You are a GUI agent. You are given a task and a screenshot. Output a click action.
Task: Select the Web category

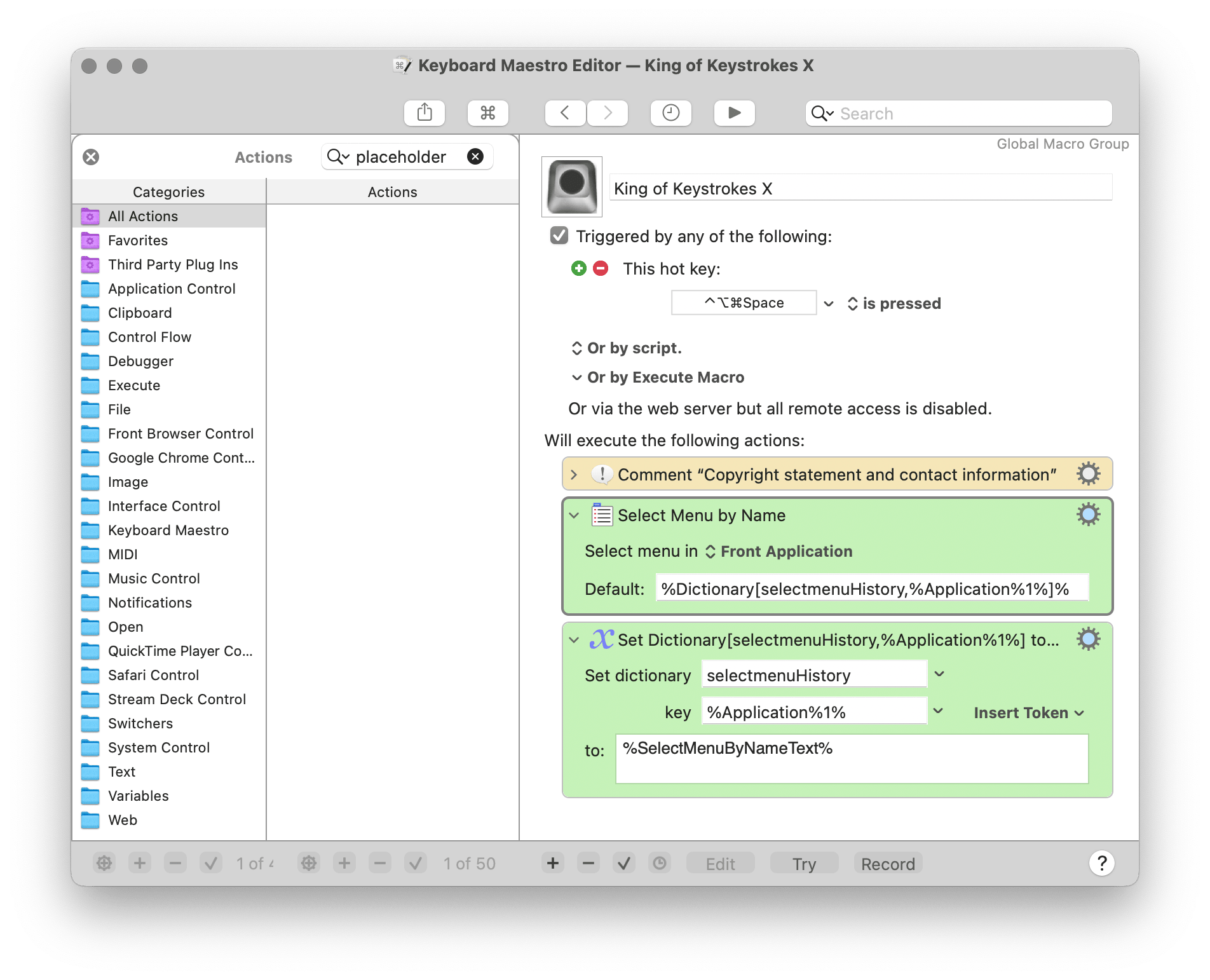coord(169,820)
